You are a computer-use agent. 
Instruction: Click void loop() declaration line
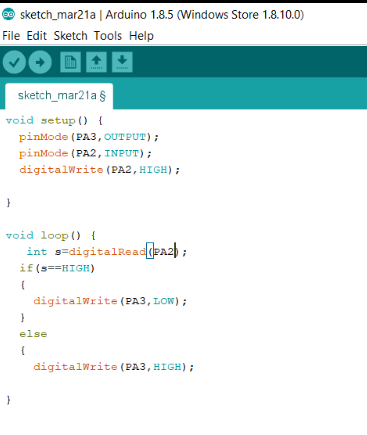click(x=51, y=235)
